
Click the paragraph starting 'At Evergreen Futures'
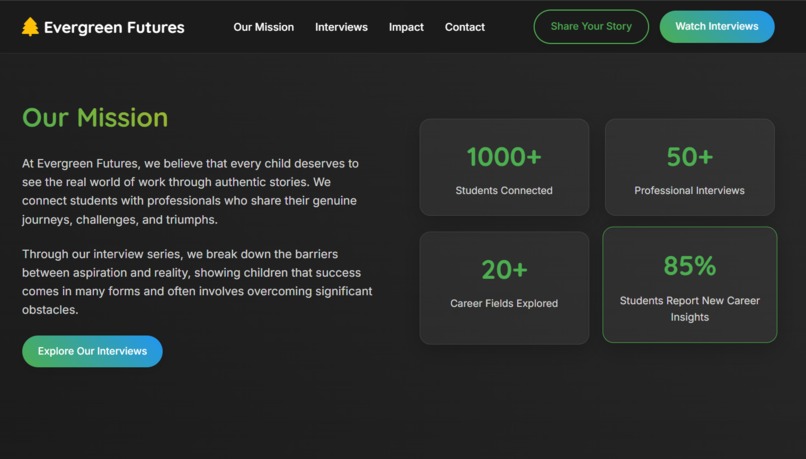tap(190, 192)
